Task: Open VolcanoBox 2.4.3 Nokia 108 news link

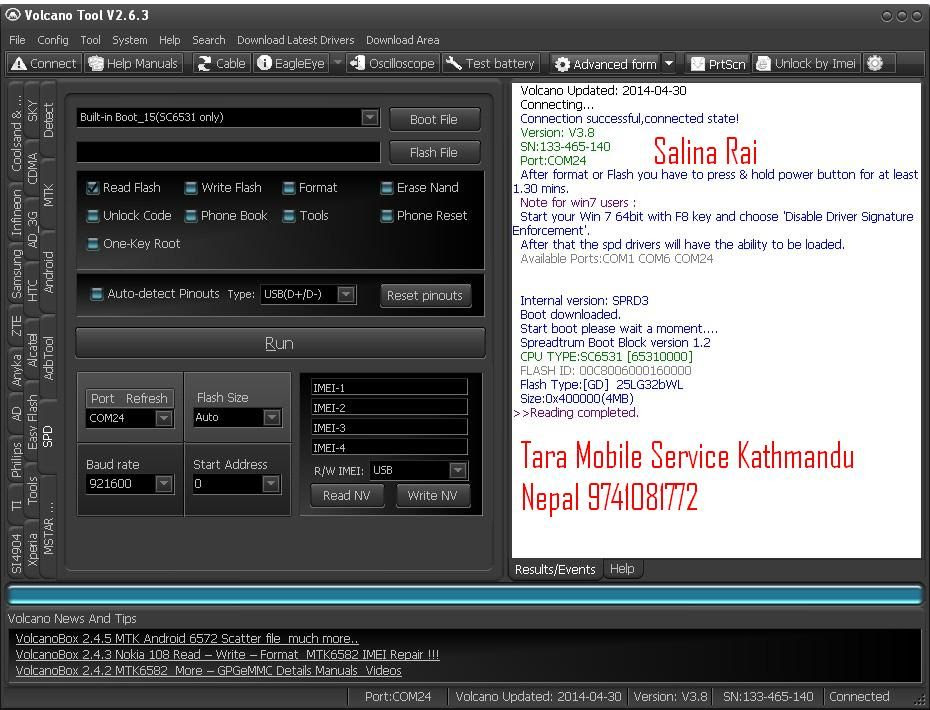Action: point(227,655)
